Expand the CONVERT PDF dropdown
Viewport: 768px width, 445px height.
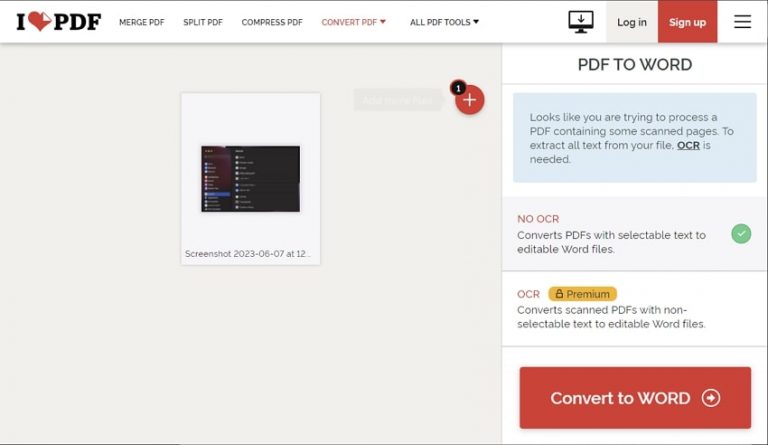354,22
